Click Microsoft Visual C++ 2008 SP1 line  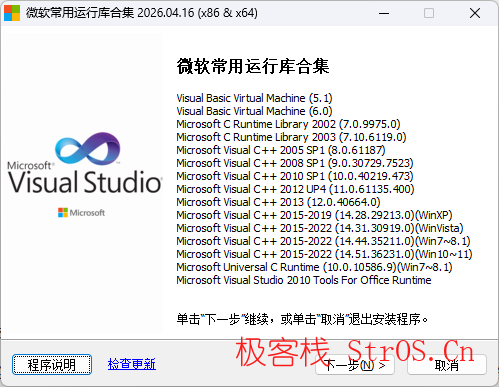tap(295, 163)
